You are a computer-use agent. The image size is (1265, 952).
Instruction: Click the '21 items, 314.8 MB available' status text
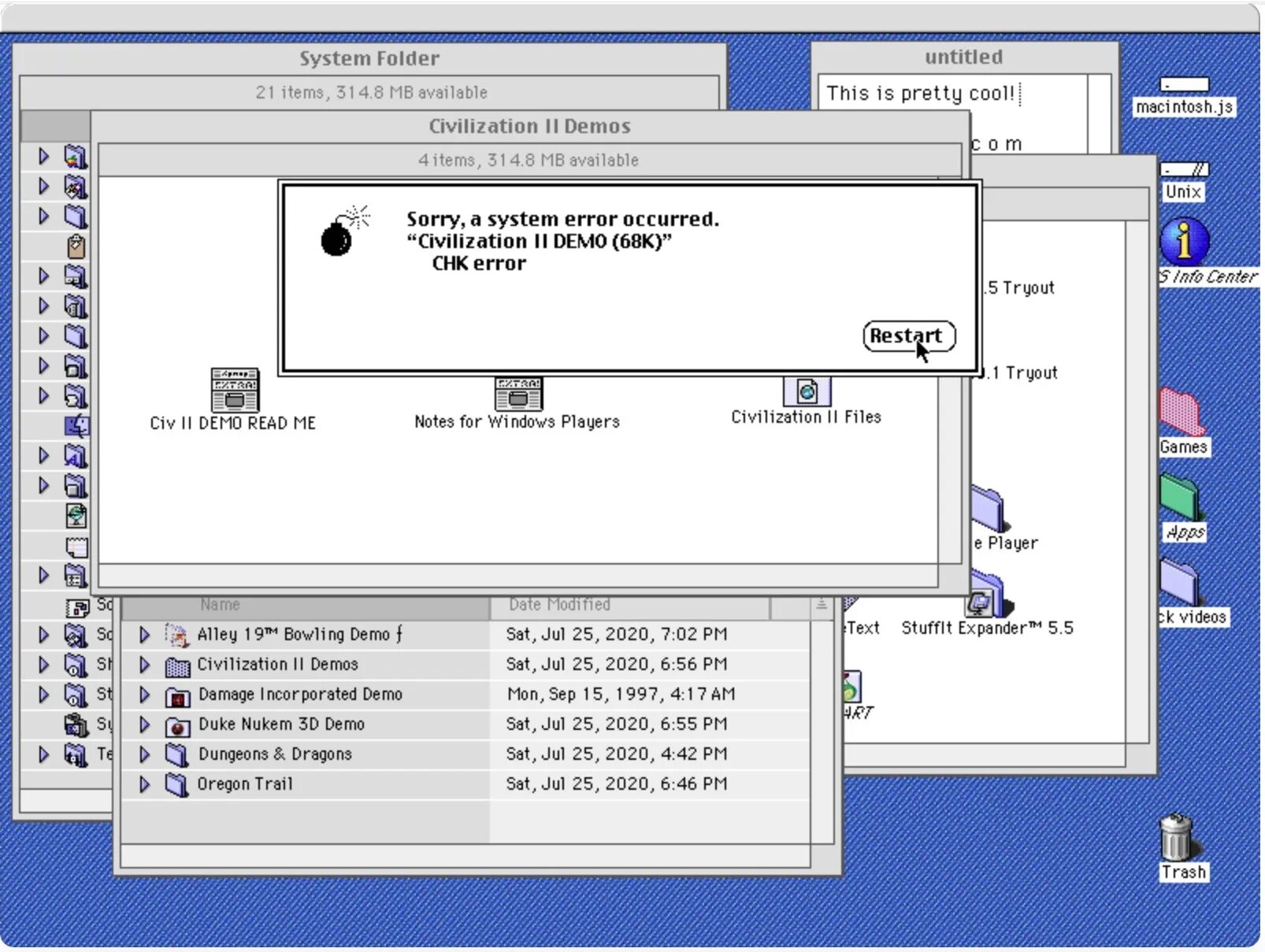click(372, 93)
